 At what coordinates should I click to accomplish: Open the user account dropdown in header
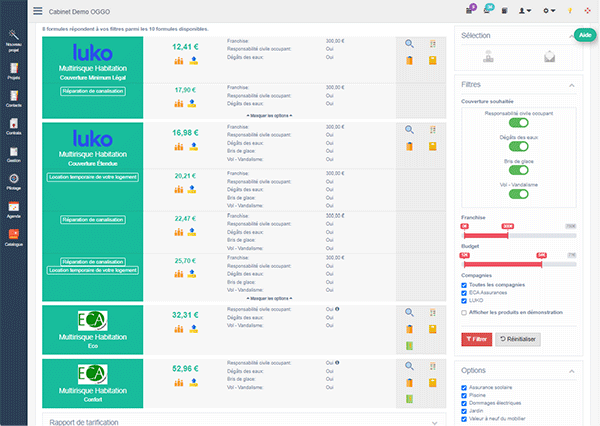pos(524,11)
